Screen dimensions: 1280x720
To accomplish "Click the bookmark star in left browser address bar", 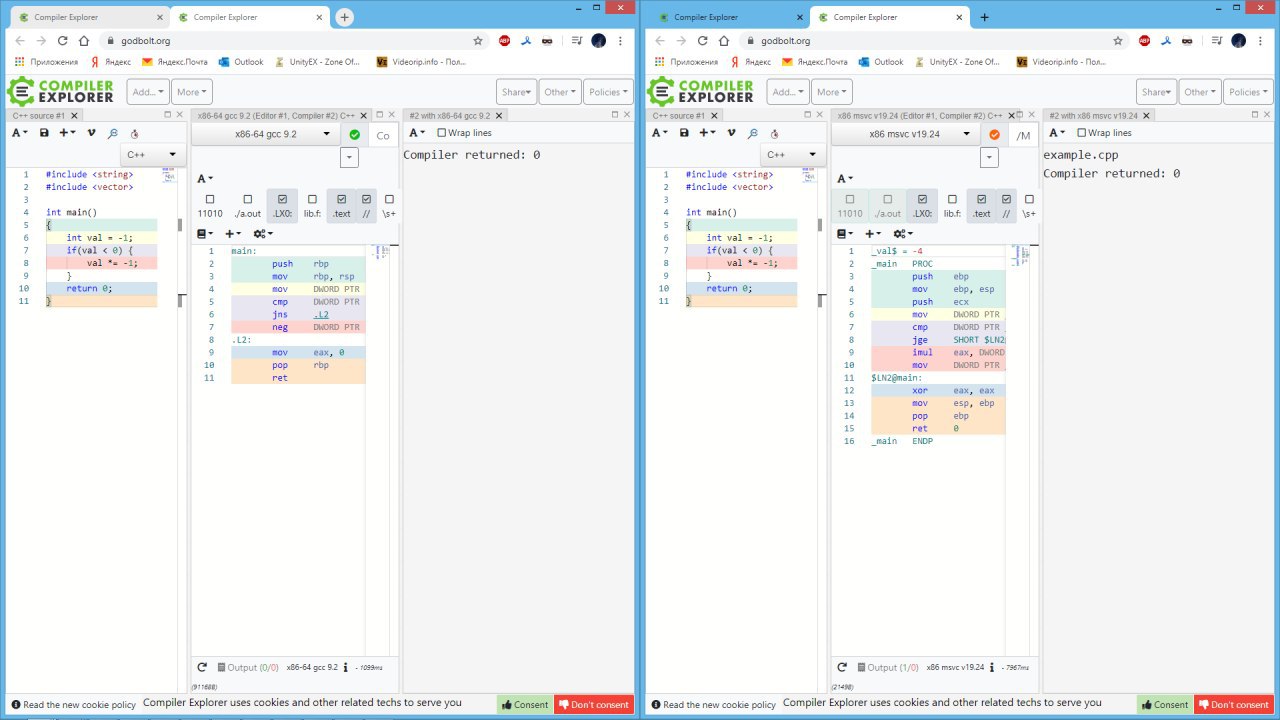I will [478, 41].
